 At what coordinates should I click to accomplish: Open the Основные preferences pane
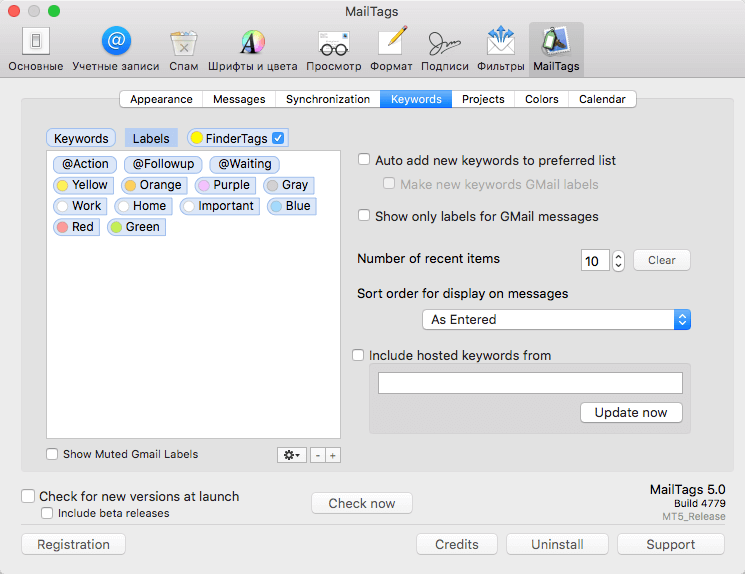[36, 49]
